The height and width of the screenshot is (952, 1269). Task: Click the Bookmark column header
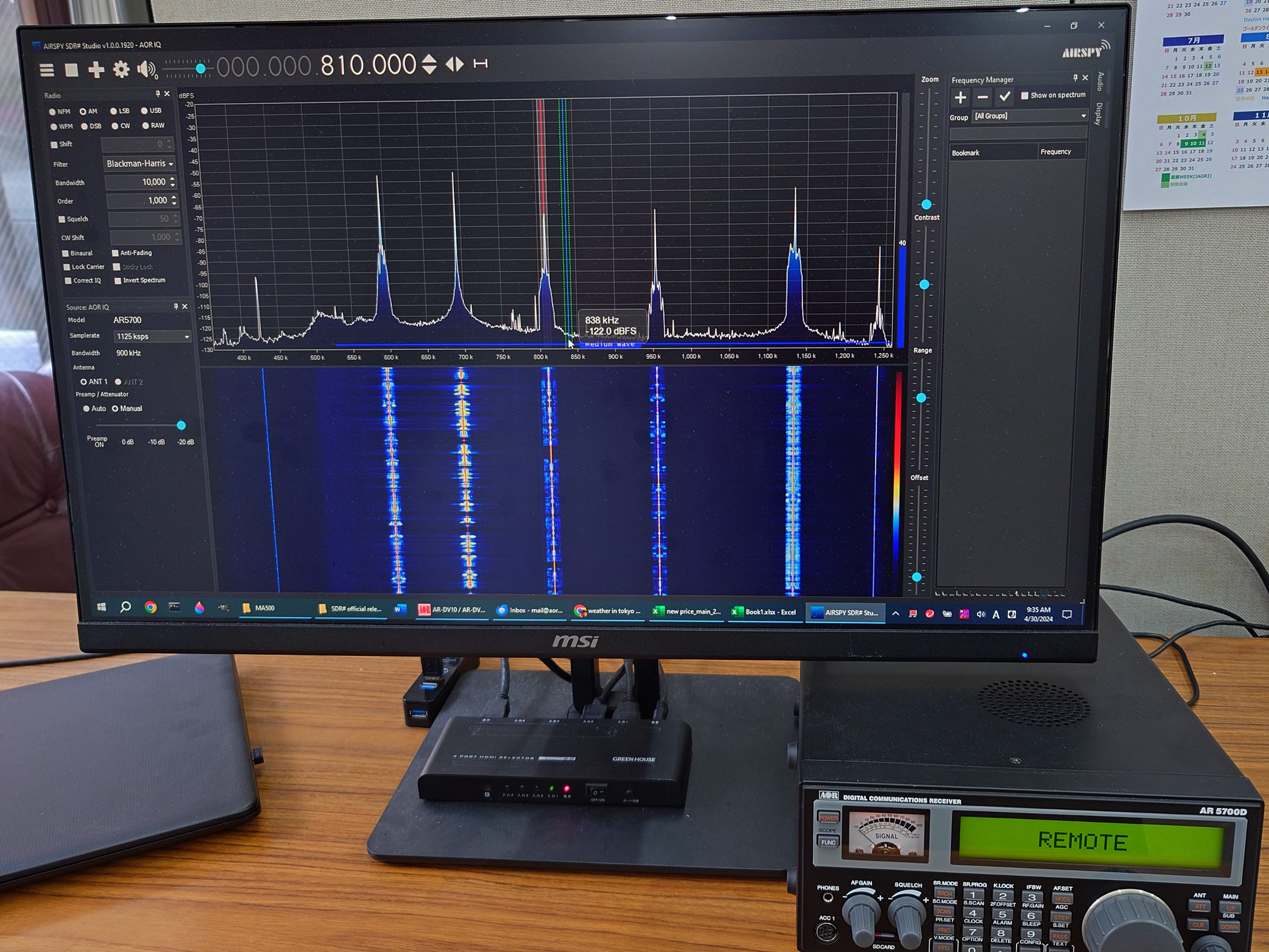click(993, 153)
